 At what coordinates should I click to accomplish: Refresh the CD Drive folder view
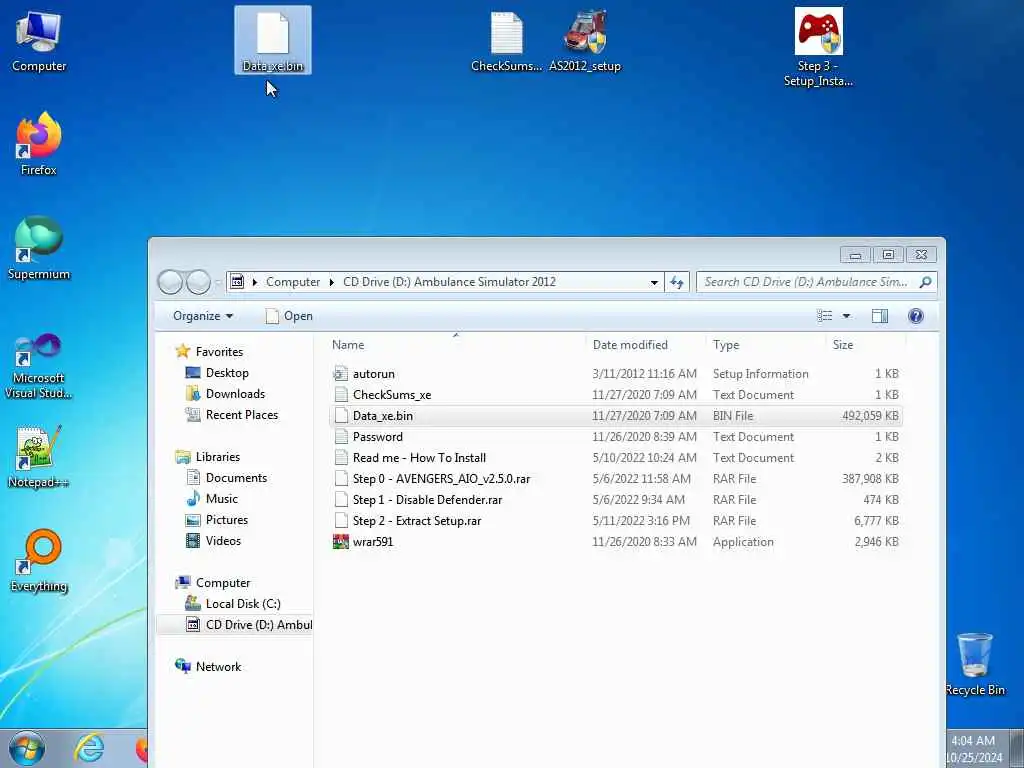(677, 282)
